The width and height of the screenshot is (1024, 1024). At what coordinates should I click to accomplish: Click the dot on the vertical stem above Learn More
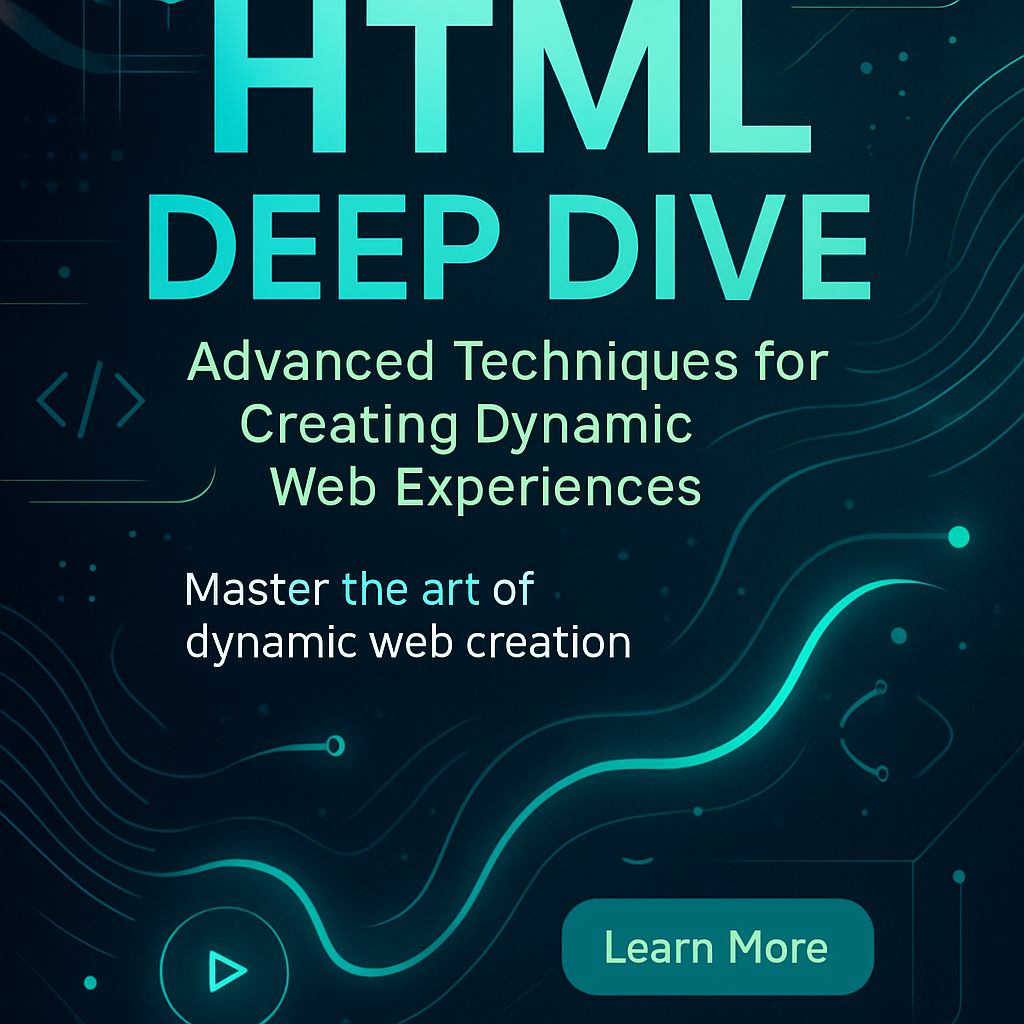click(958, 877)
